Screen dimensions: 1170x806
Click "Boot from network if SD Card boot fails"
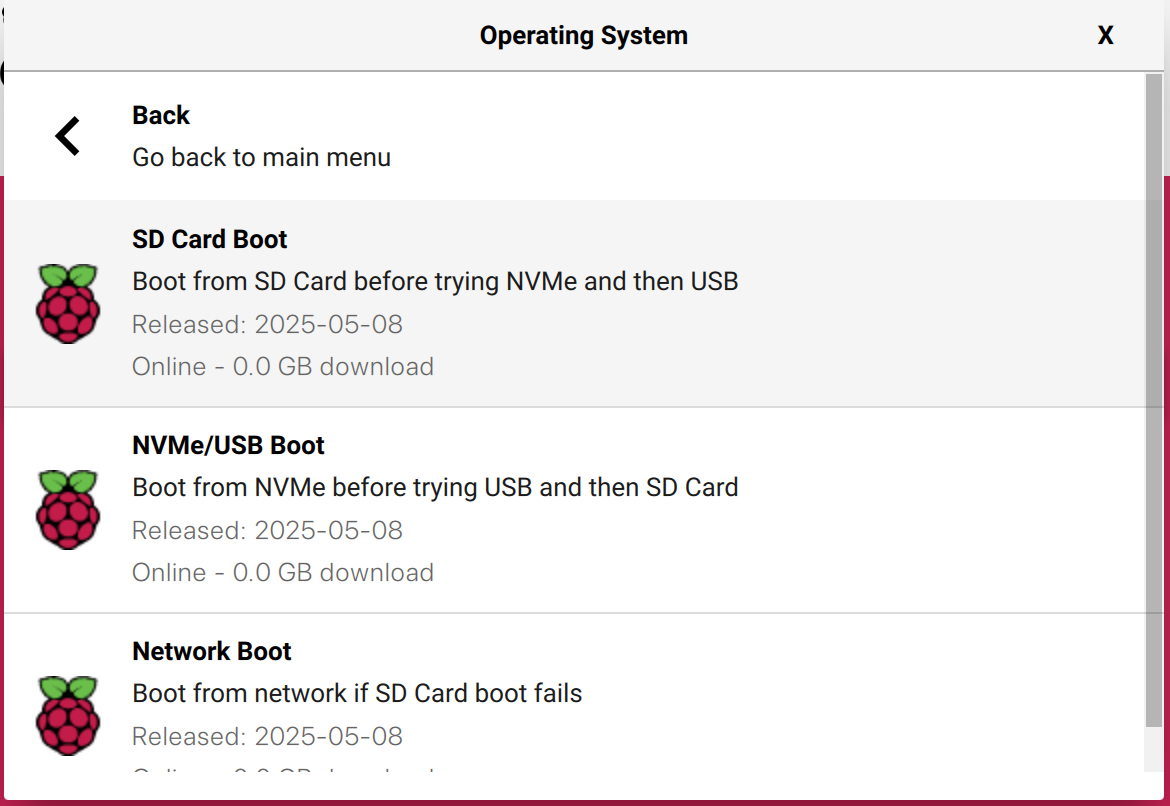[357, 693]
